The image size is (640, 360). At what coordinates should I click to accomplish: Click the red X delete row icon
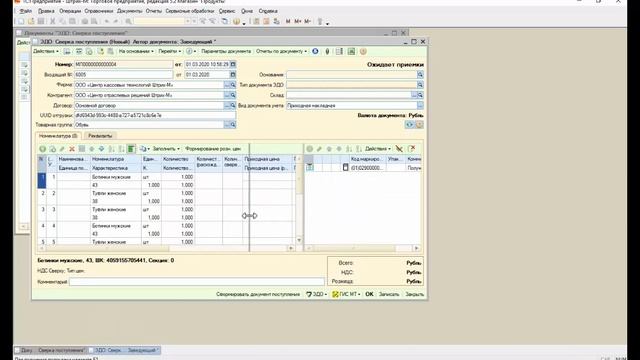(72, 149)
